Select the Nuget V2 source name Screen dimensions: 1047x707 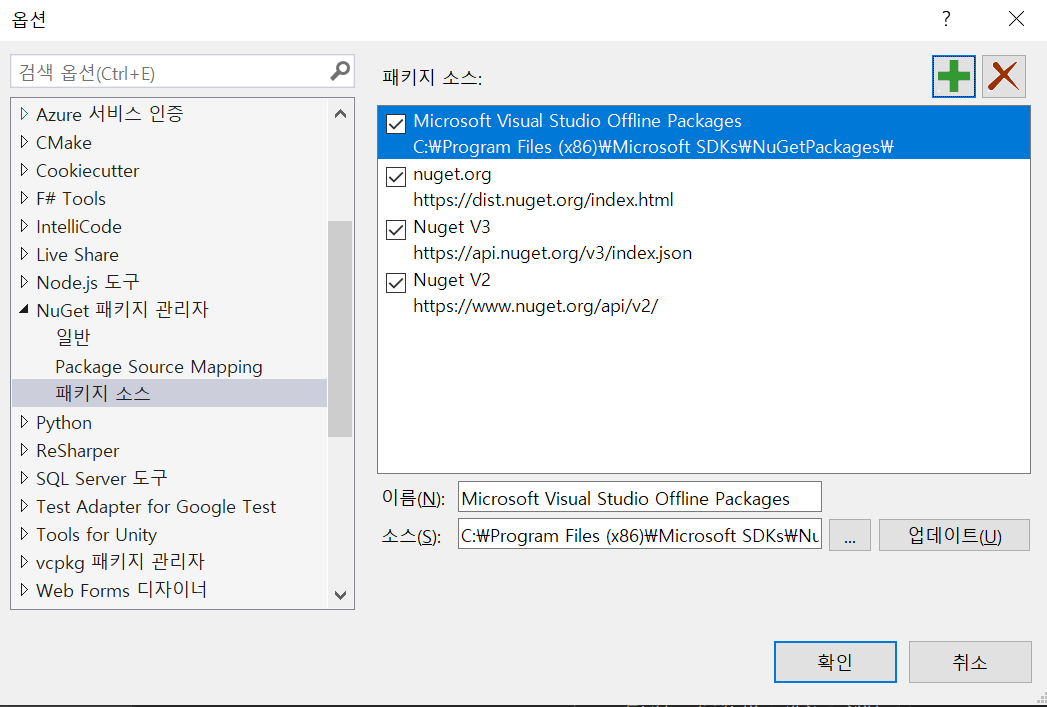[x=451, y=280]
